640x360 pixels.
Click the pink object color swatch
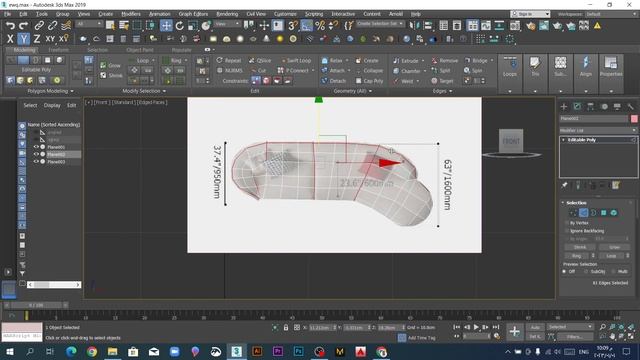point(634,118)
